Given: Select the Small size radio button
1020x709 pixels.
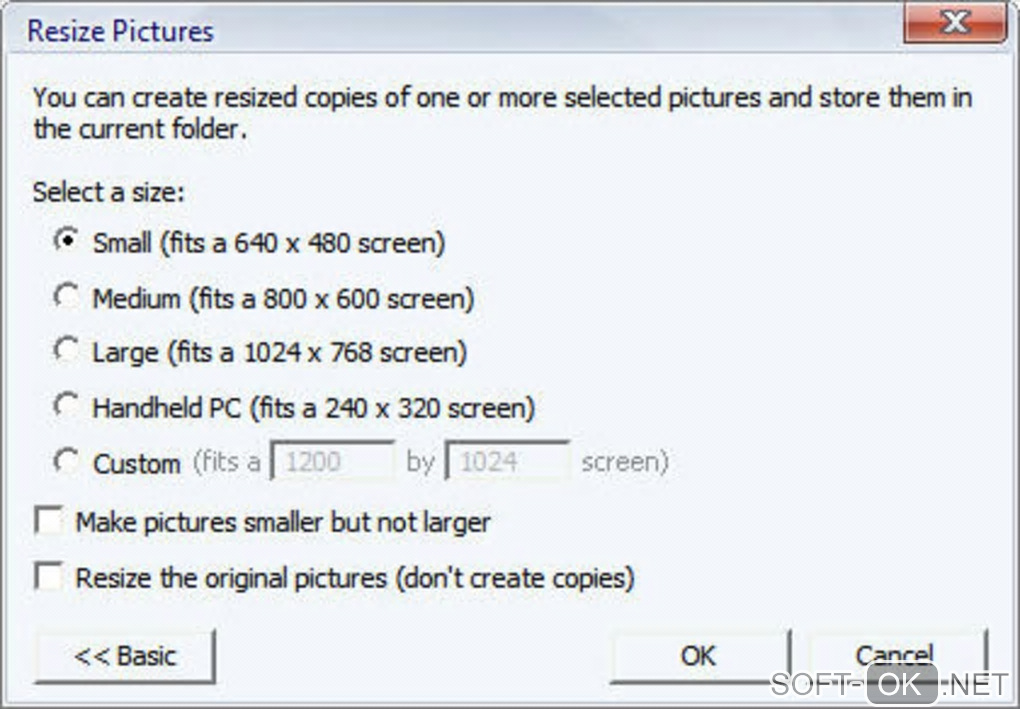Looking at the screenshot, I should (66, 241).
